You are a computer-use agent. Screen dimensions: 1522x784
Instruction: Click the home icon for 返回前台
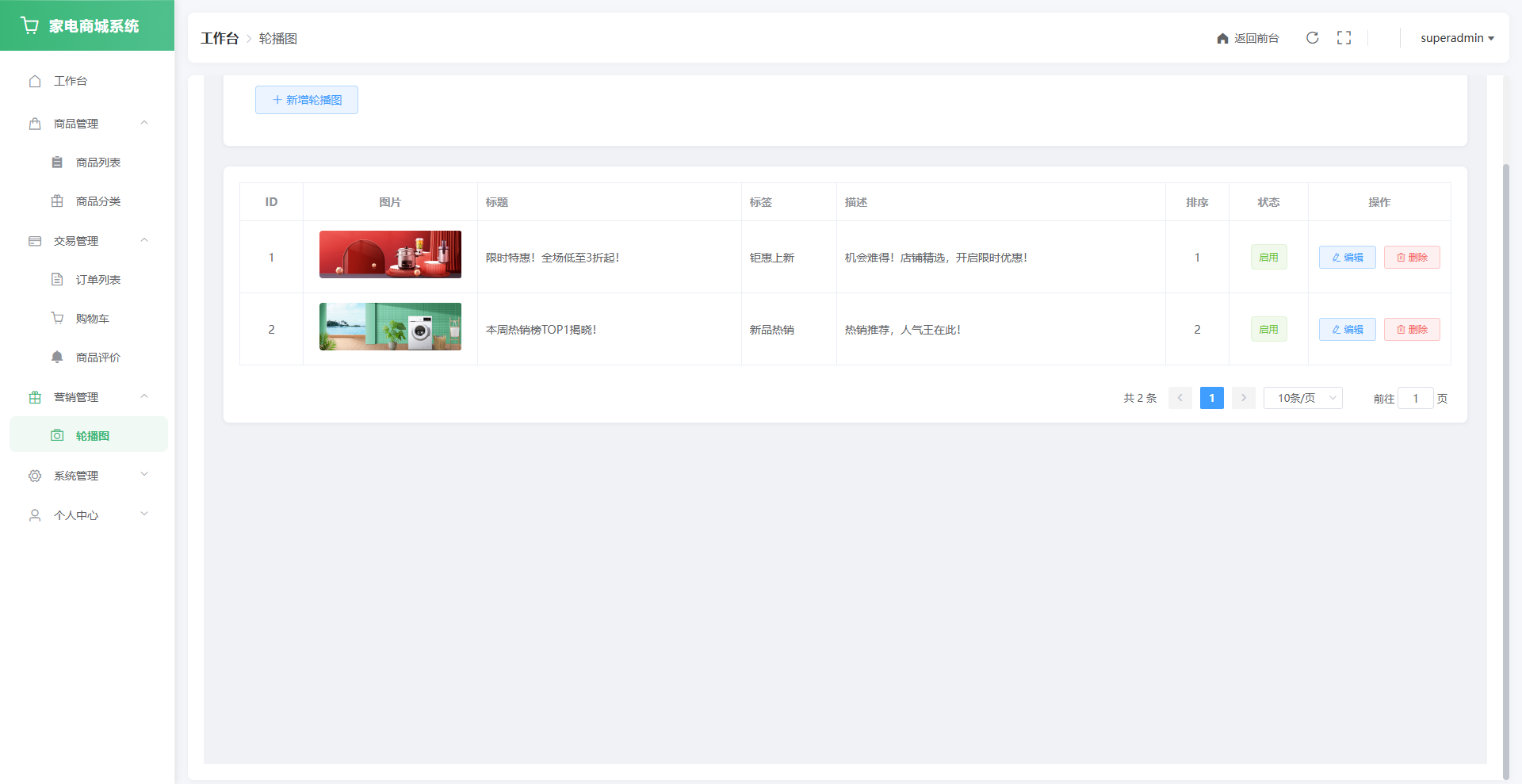1222,39
